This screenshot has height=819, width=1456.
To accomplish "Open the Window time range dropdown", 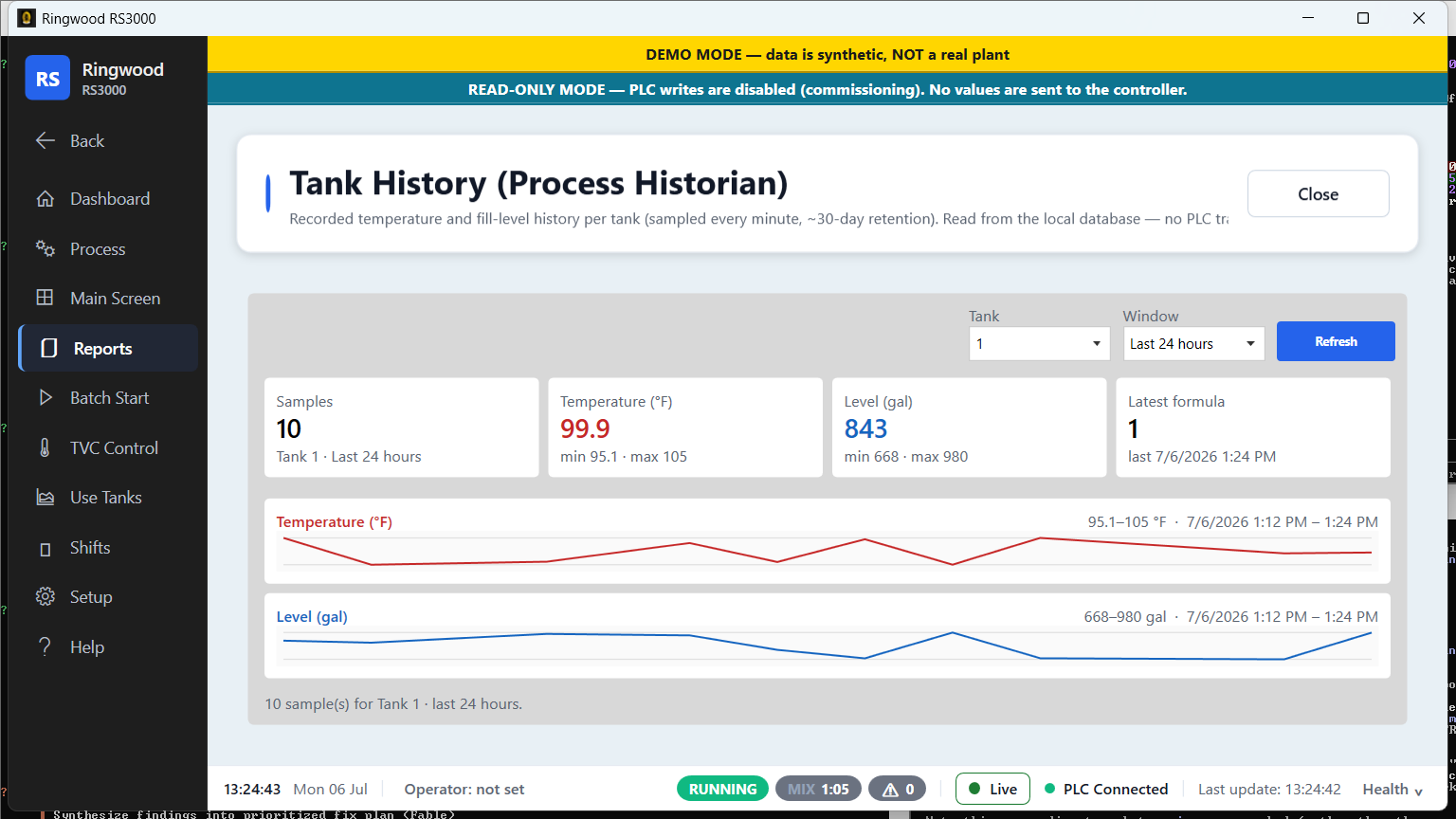I will (x=1193, y=343).
